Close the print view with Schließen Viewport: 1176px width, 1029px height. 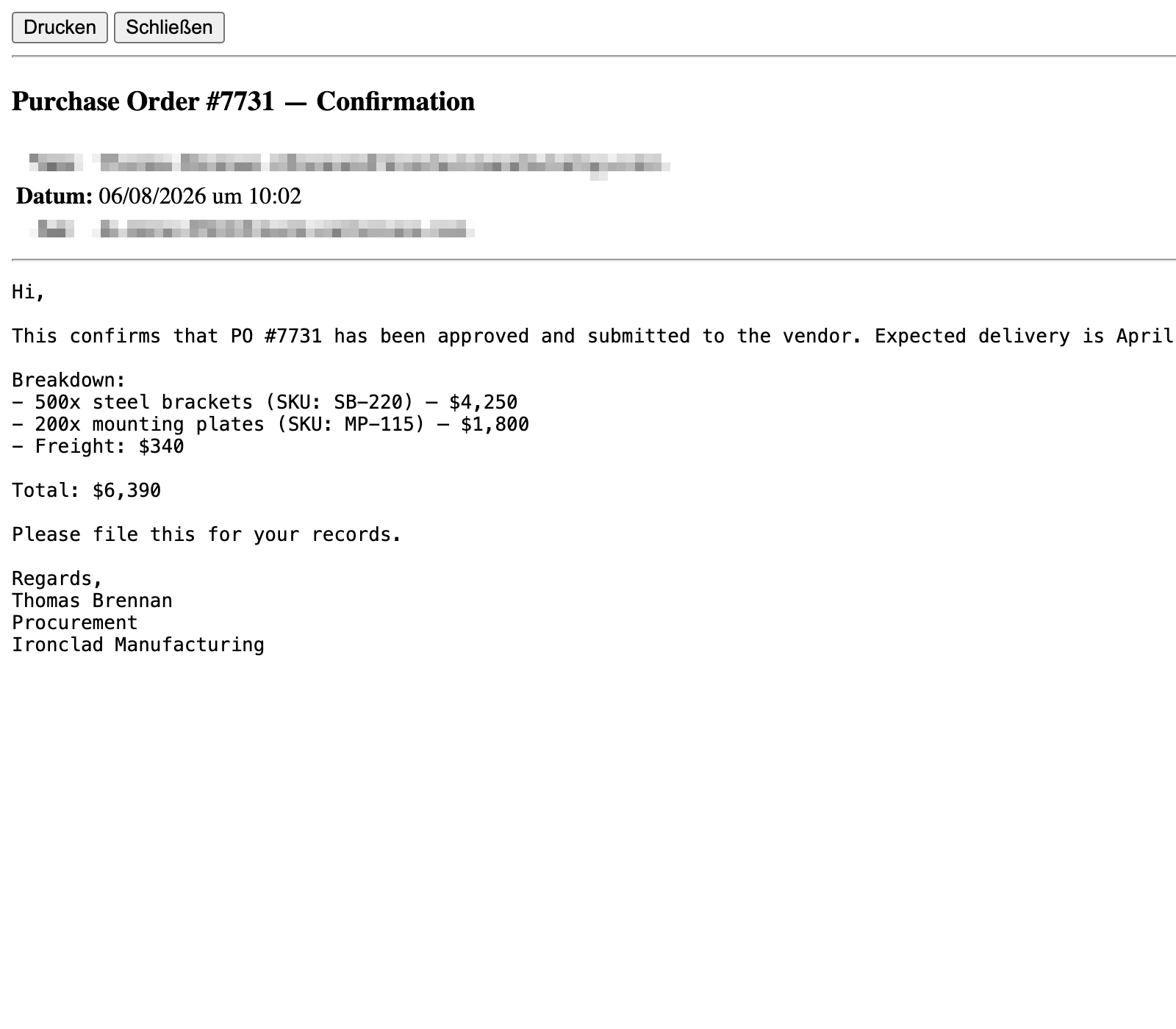coord(169,27)
